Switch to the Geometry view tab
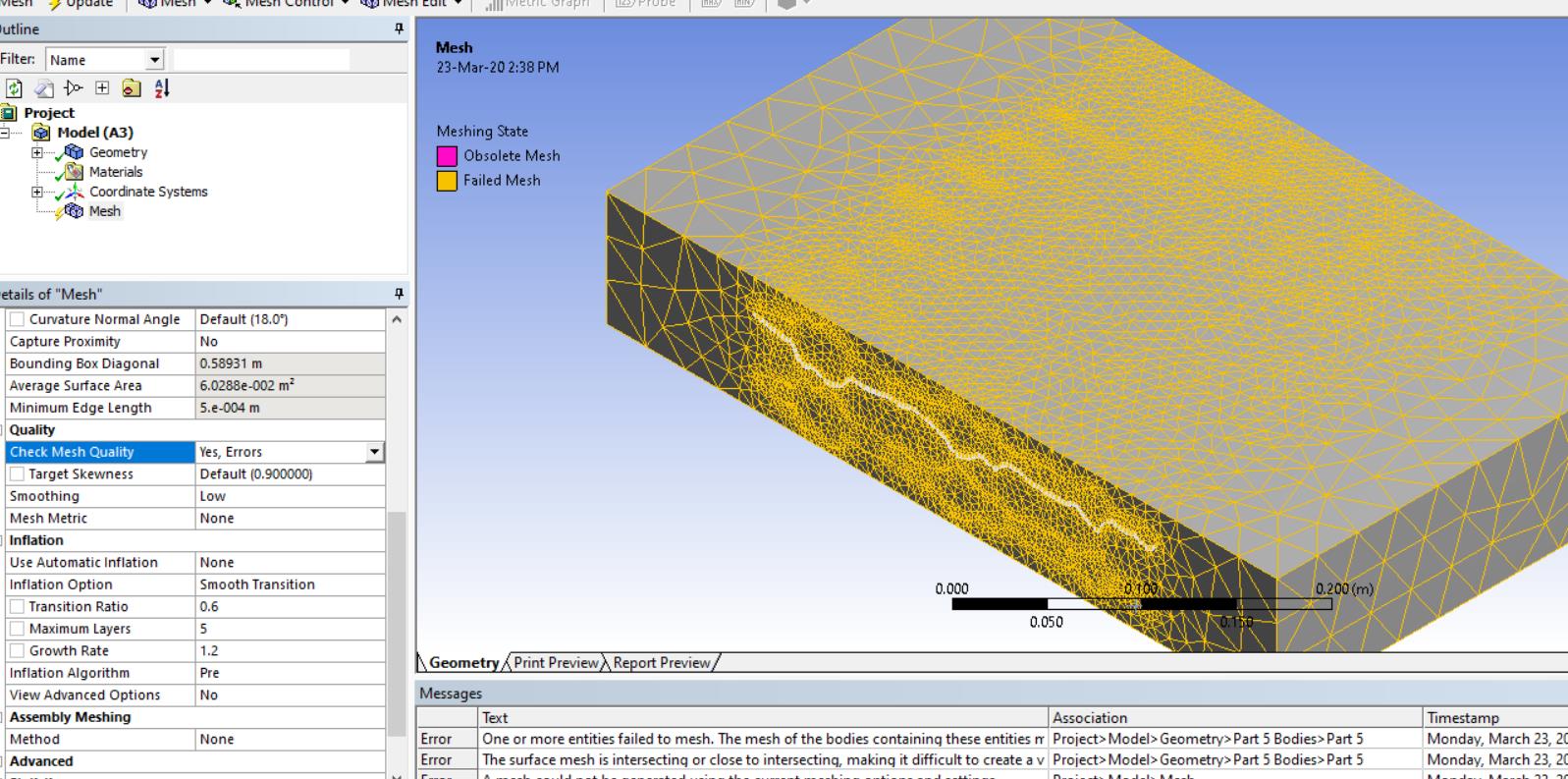This screenshot has height=779, width=1568. pyautogui.click(x=463, y=663)
